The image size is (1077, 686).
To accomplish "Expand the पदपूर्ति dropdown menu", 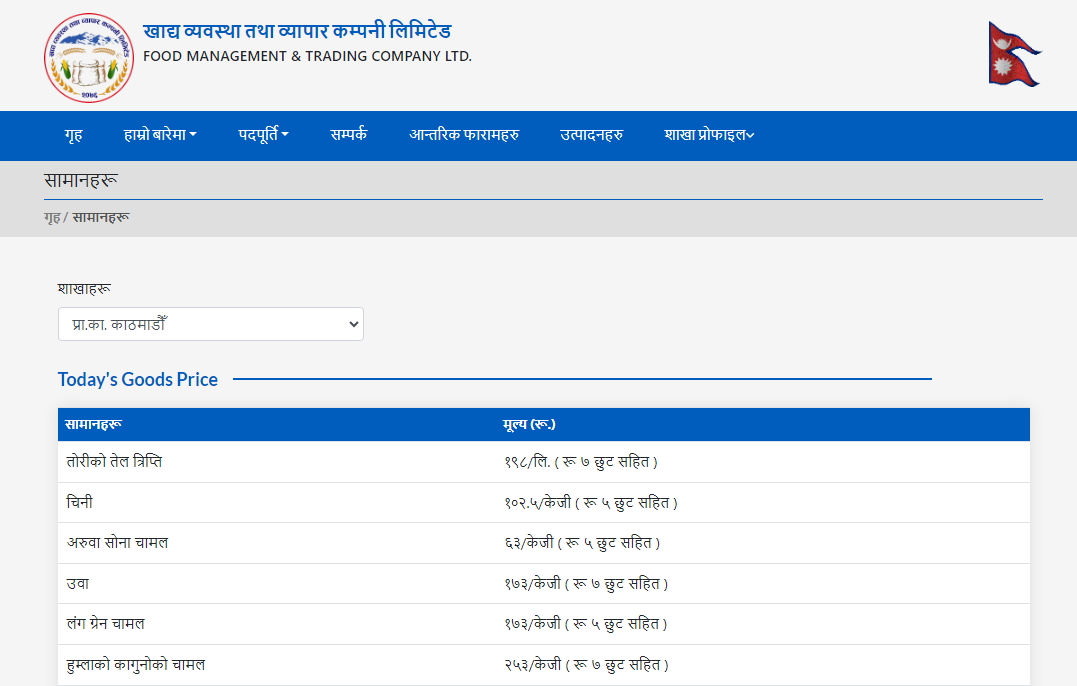I will click(263, 135).
